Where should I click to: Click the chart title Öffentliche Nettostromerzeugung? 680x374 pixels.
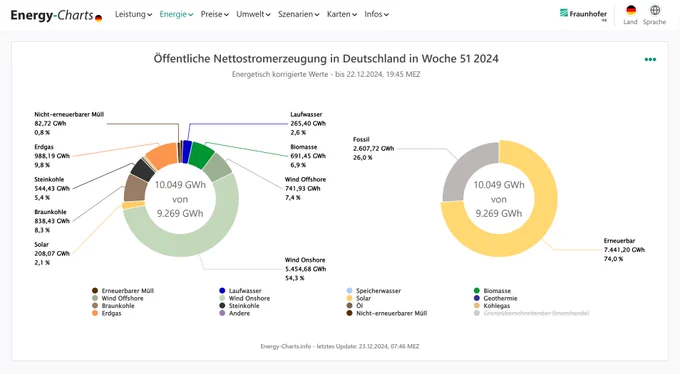(x=326, y=59)
